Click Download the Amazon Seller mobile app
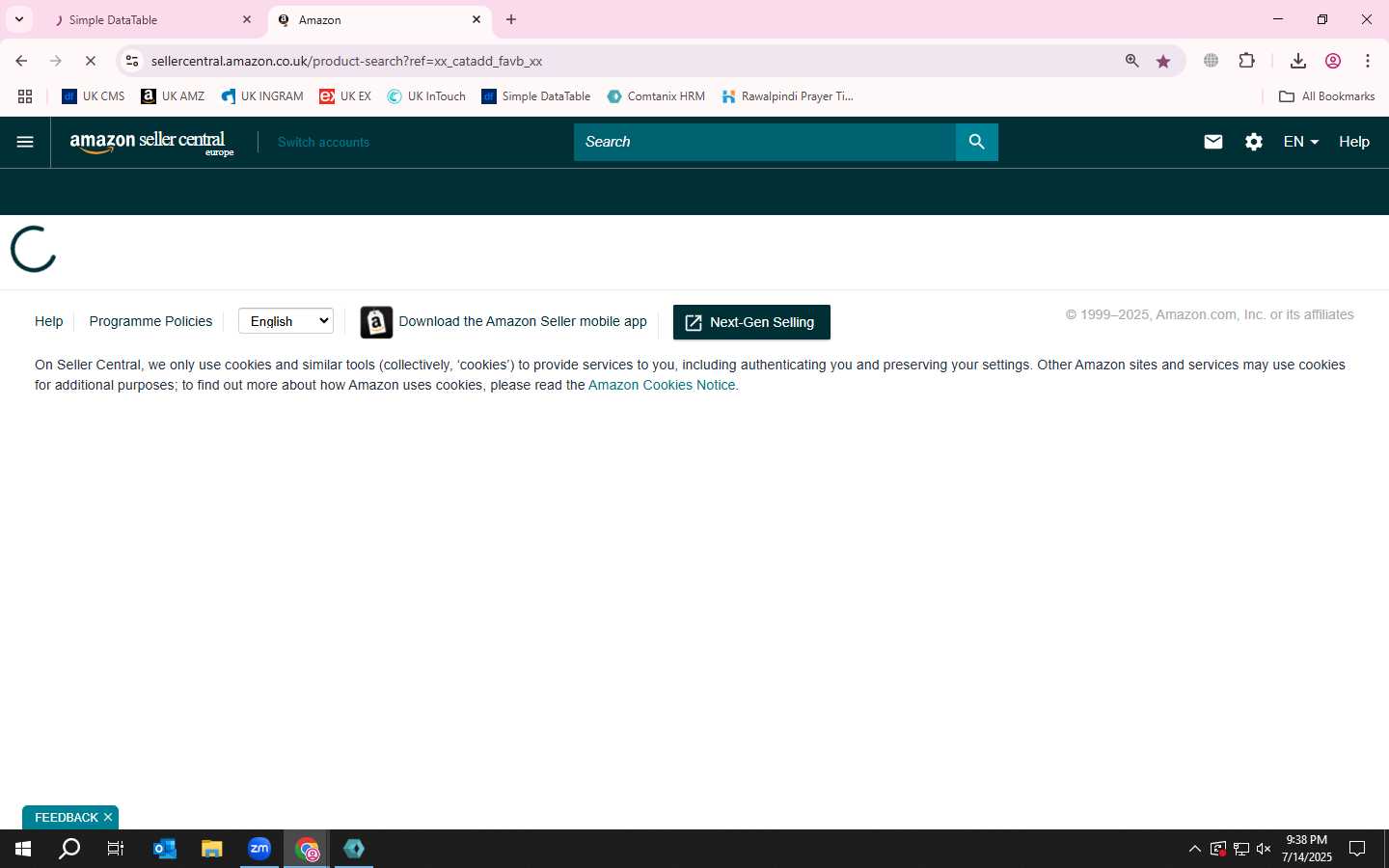Viewport: 1389px width, 868px height. point(522,321)
